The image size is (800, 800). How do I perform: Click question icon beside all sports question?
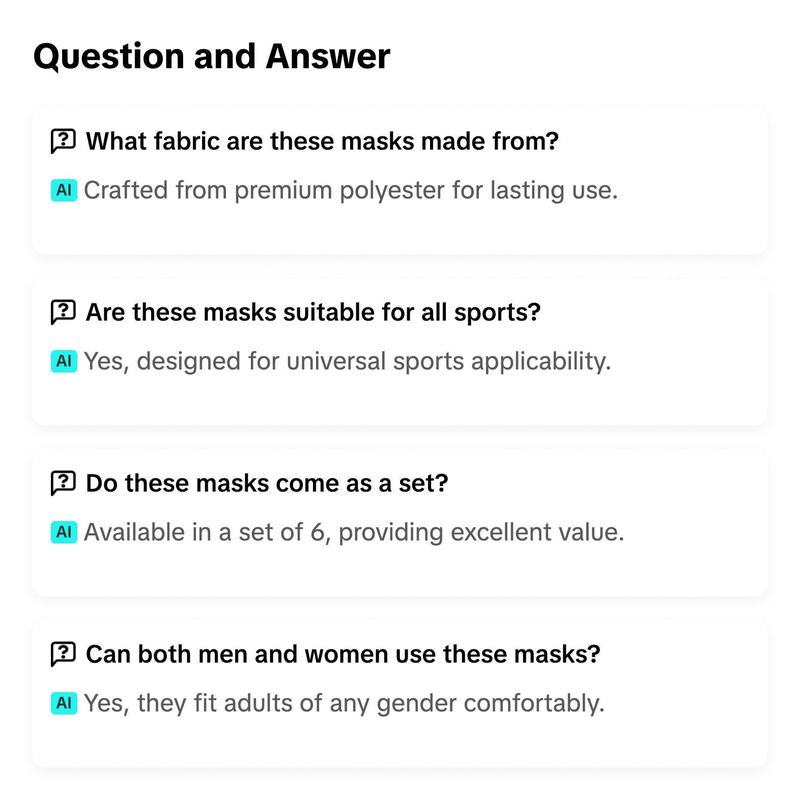coord(63,312)
